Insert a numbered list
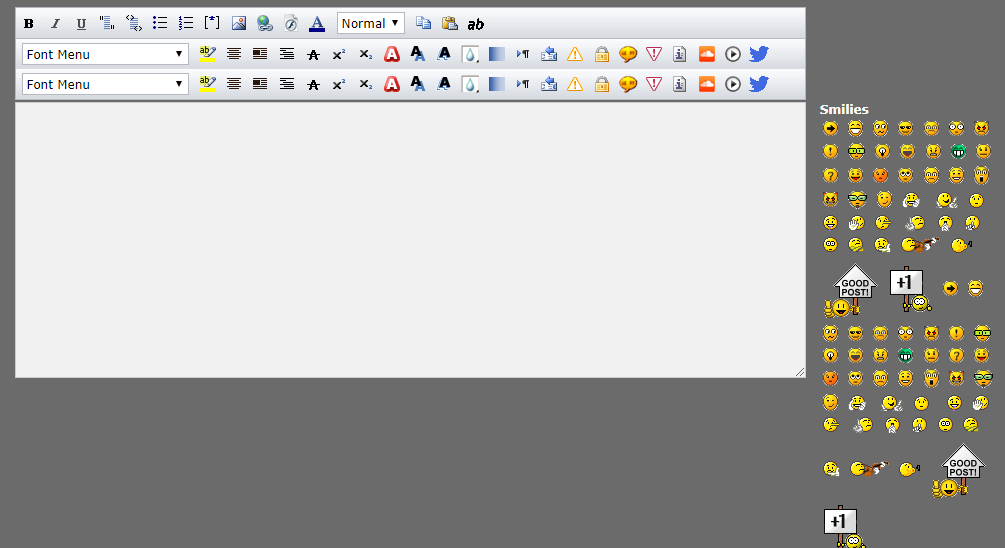Screen dimensions: 1005x548 pyautogui.click(x=186, y=24)
